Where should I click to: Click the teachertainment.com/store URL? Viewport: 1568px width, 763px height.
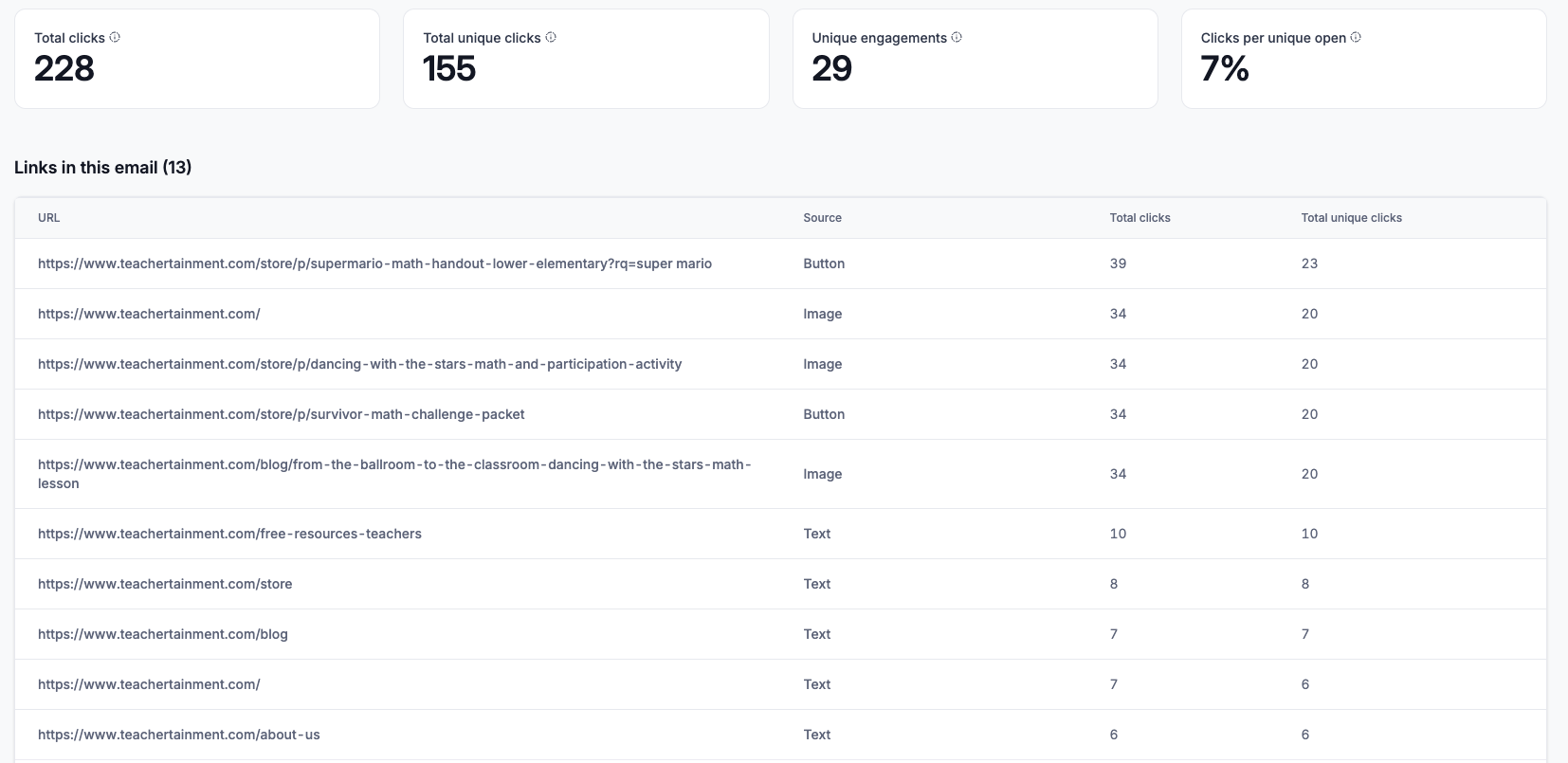pos(165,584)
